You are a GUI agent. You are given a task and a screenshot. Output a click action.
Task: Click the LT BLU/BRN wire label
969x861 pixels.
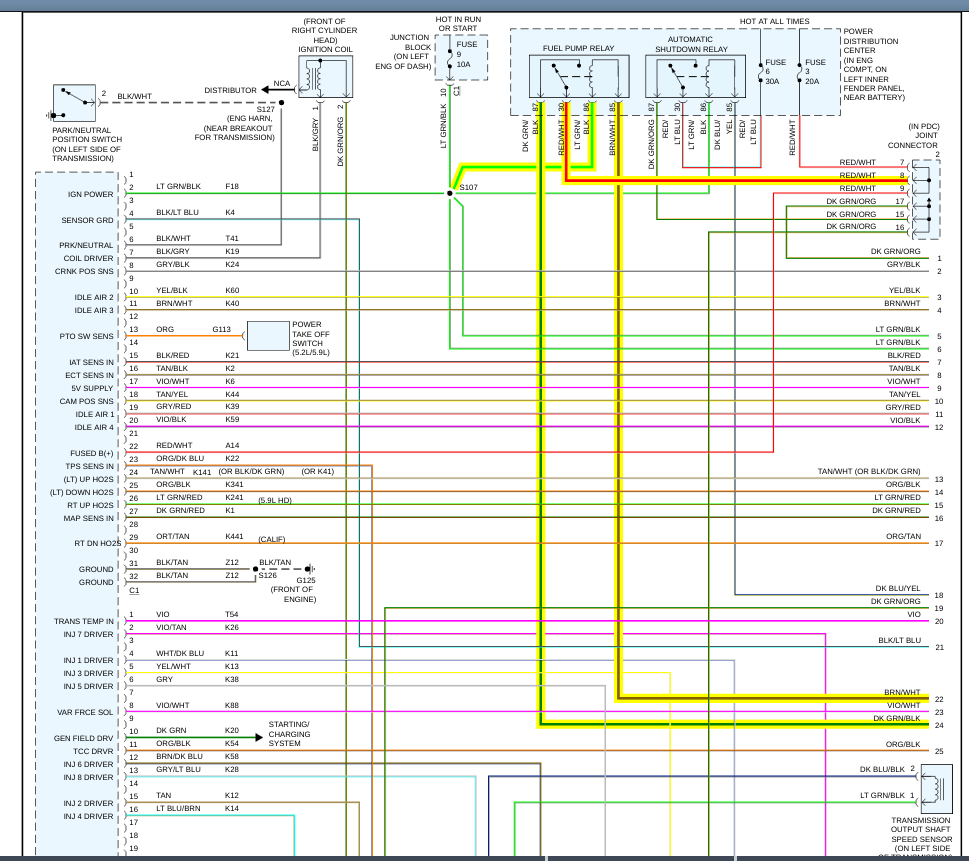tap(178, 808)
